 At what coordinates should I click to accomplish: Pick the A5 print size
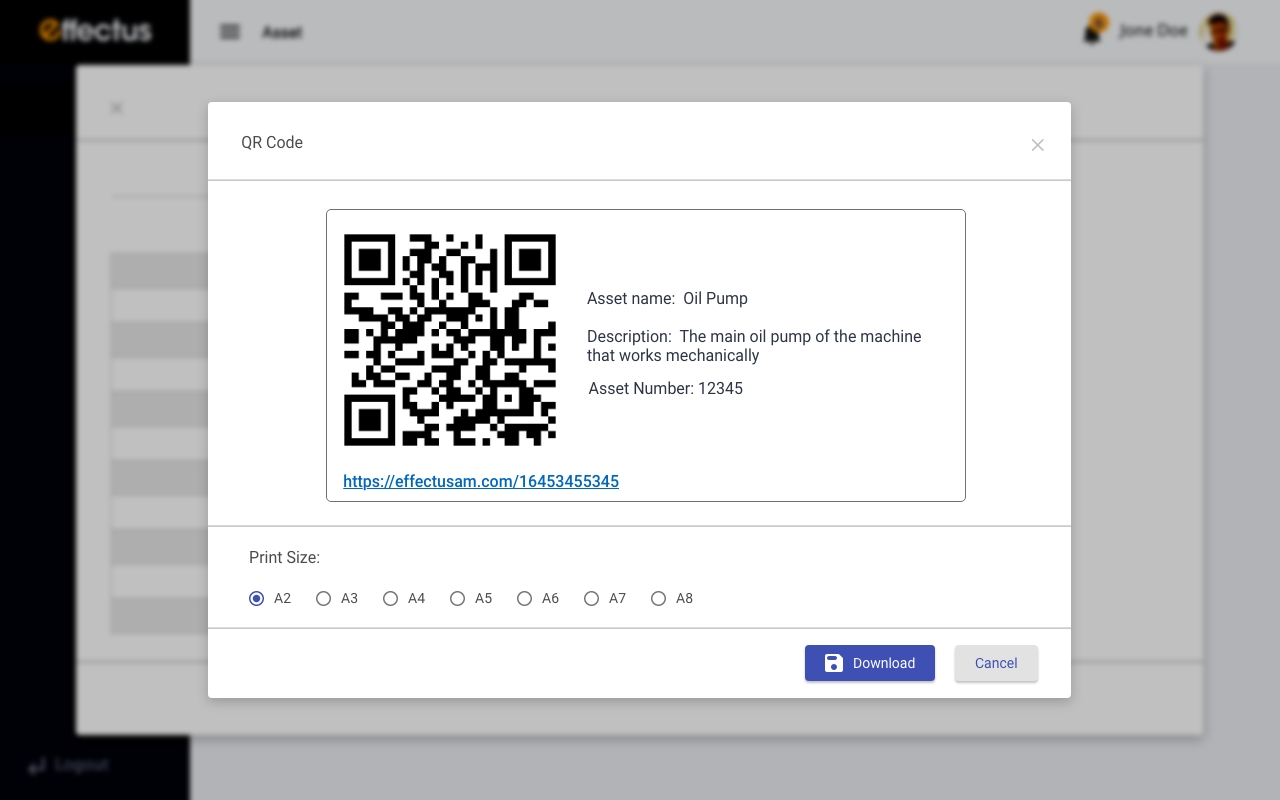pos(457,598)
